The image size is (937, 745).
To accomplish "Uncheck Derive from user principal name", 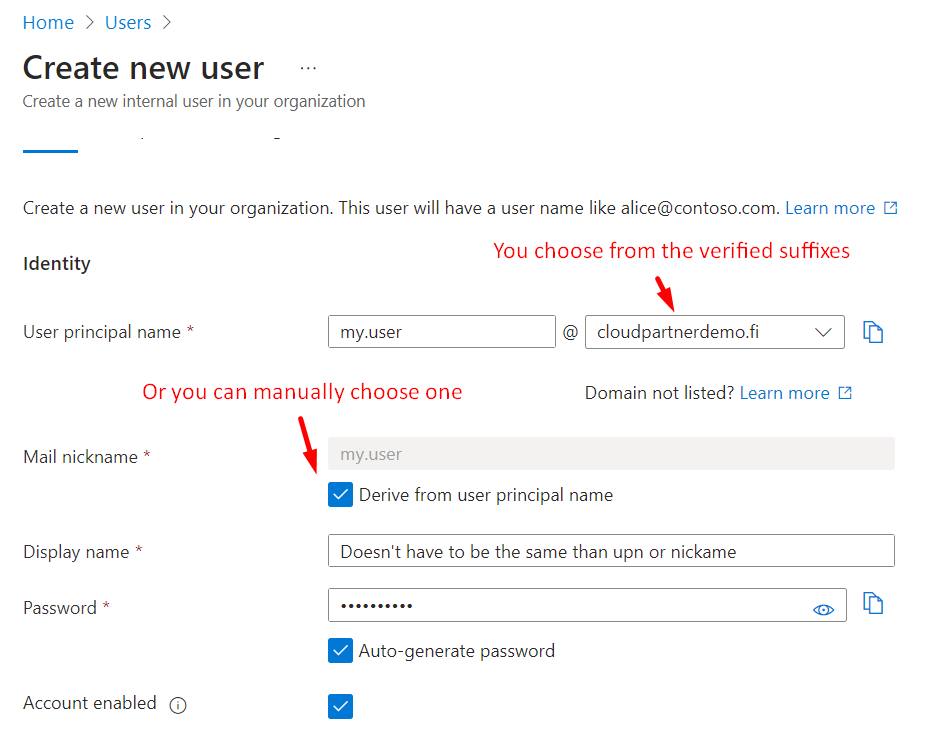I will tap(341, 495).
